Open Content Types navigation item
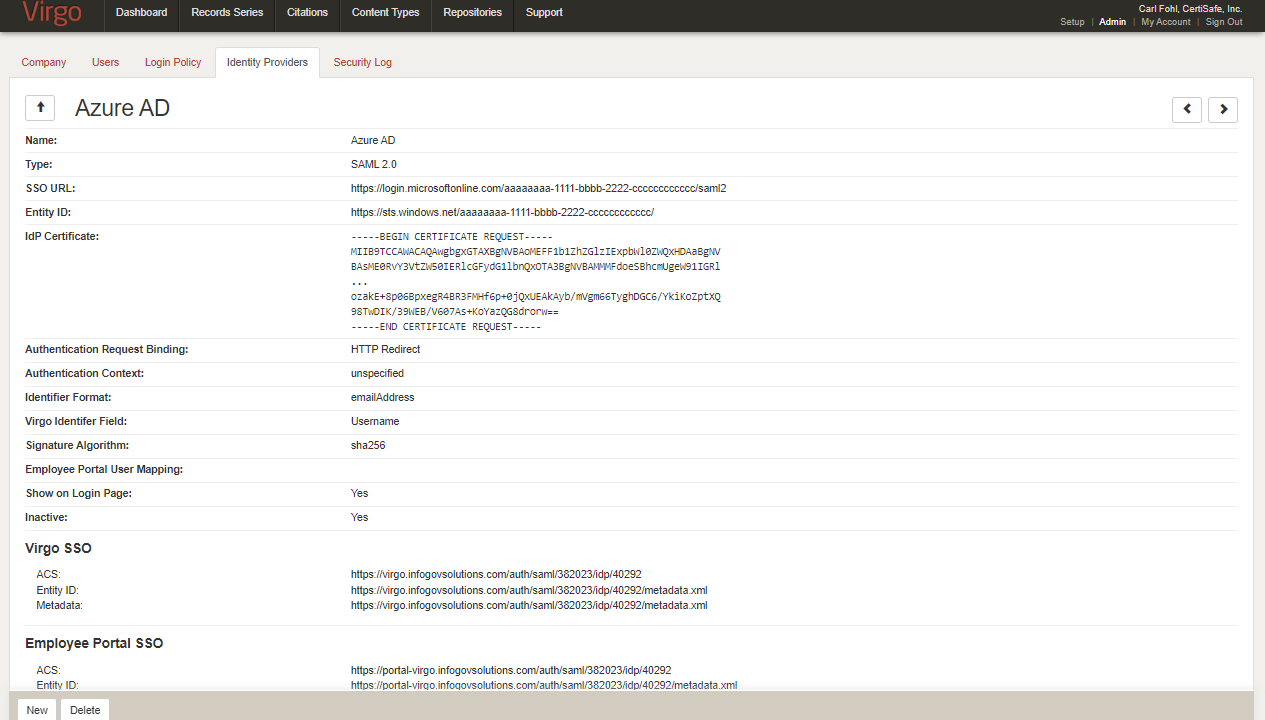Screen dimensions: 1265x720 point(385,13)
